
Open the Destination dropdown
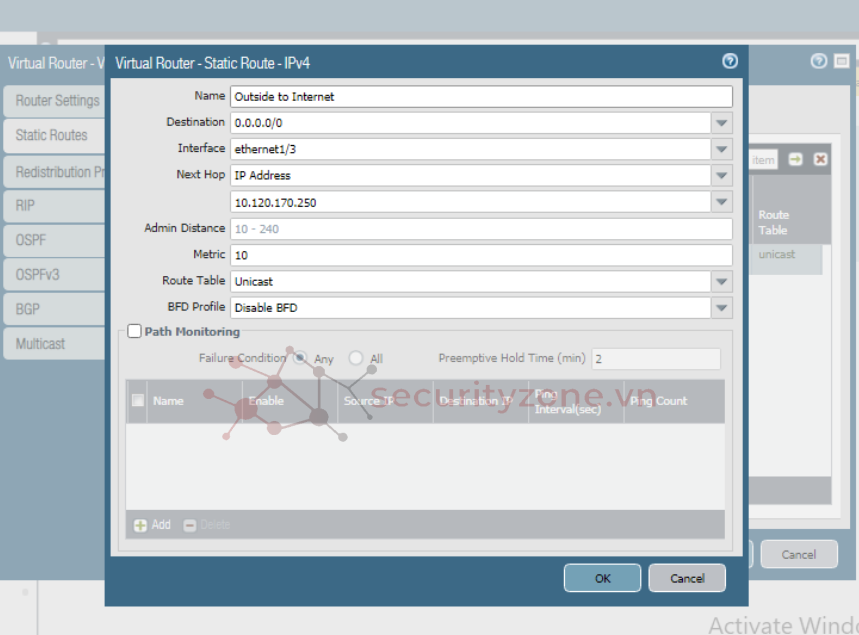(721, 123)
